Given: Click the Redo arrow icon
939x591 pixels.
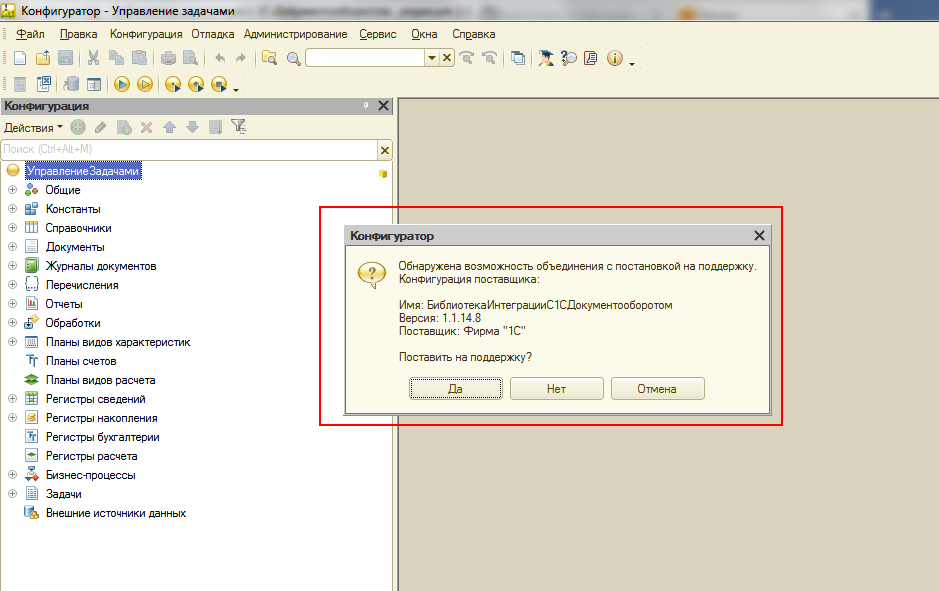Looking at the screenshot, I should click(241, 58).
